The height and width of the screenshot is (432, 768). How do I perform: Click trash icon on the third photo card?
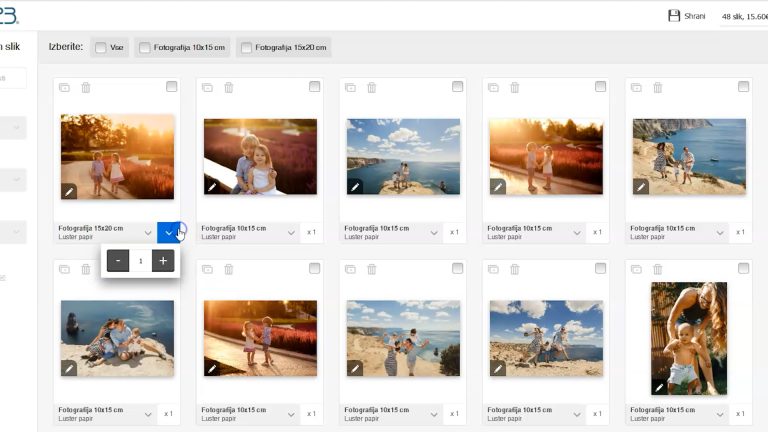(x=372, y=88)
